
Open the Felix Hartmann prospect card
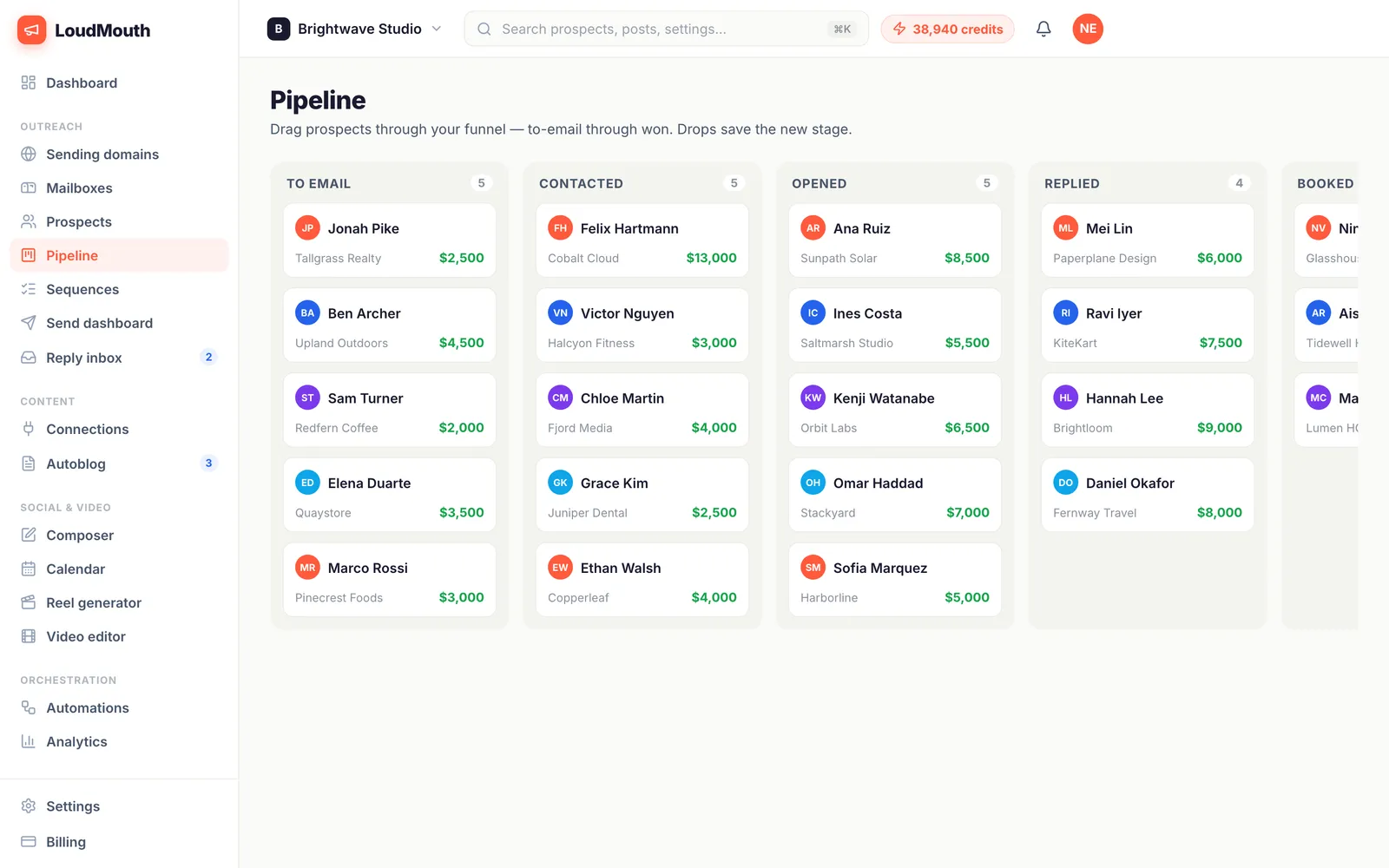point(642,240)
